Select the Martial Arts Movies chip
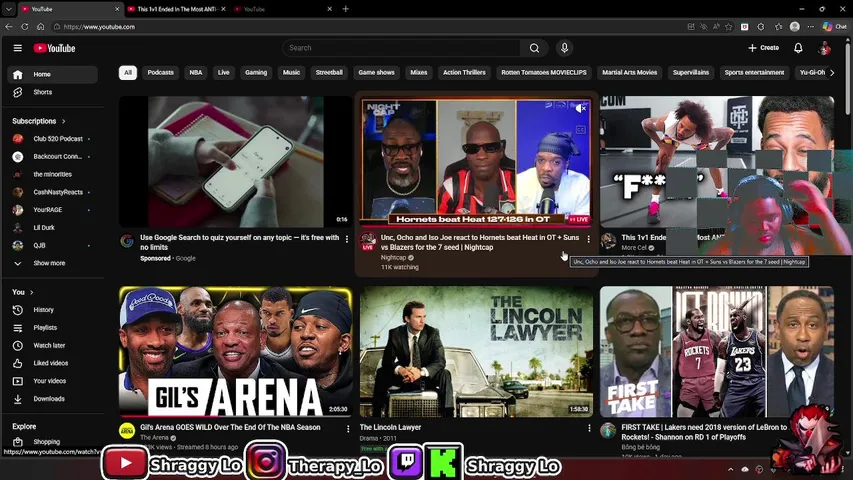The width and height of the screenshot is (853, 480). (x=629, y=72)
